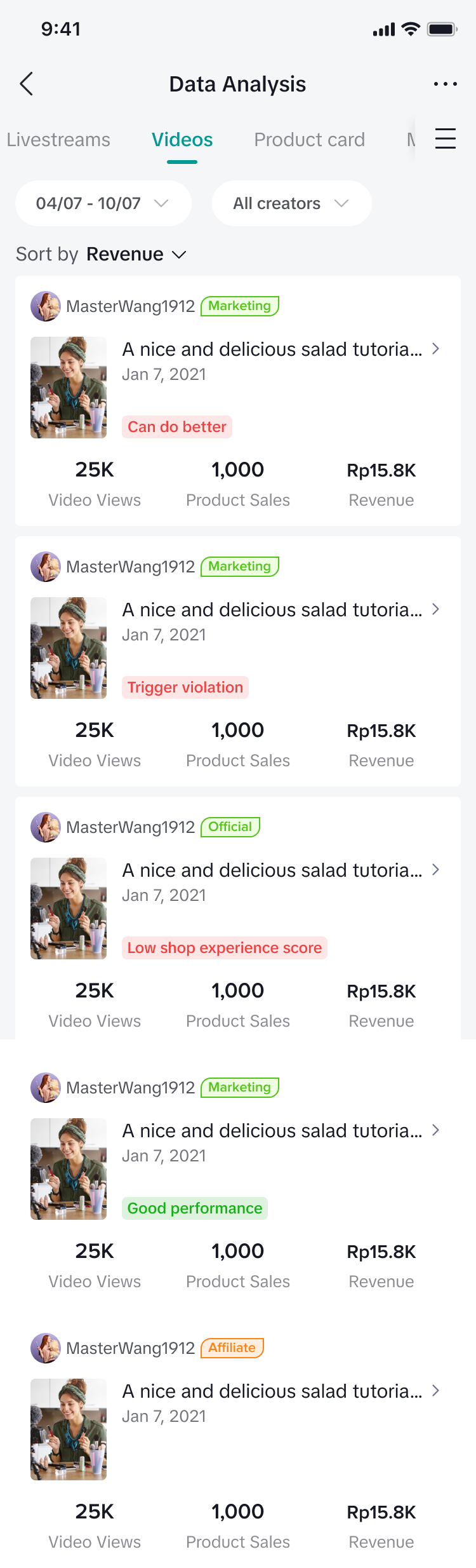Click MasterWang1912 avatar on first video card

click(46, 306)
